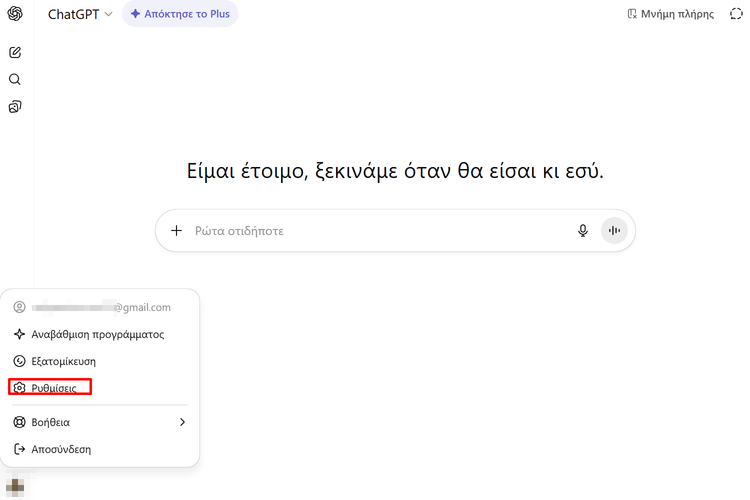
Task: Select the Βοήθεια help menu item
Action: (50, 422)
